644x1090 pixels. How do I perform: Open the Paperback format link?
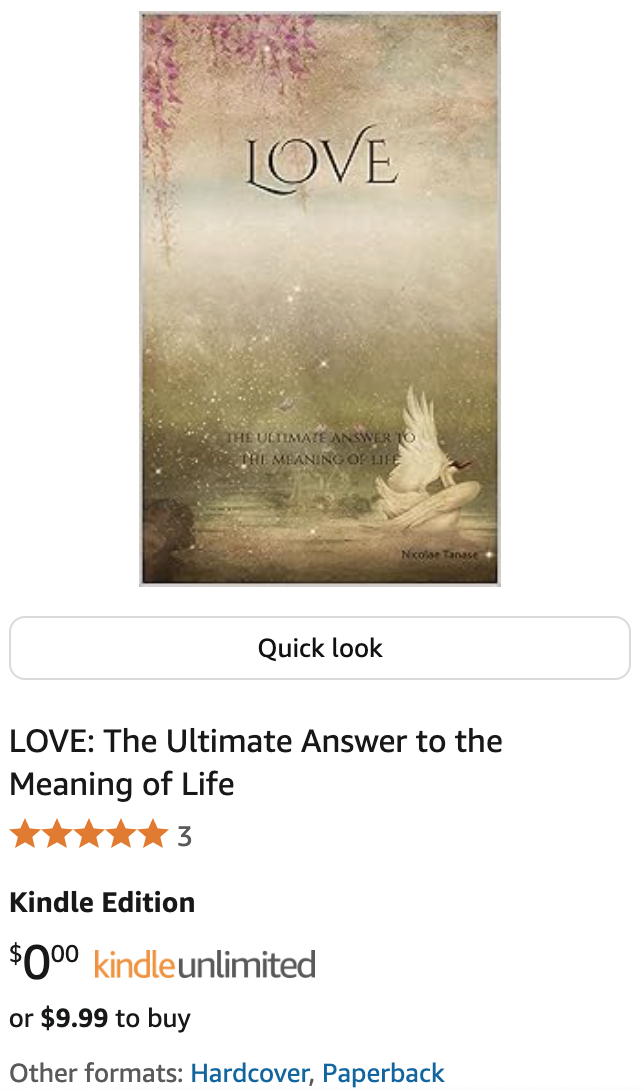click(383, 1073)
